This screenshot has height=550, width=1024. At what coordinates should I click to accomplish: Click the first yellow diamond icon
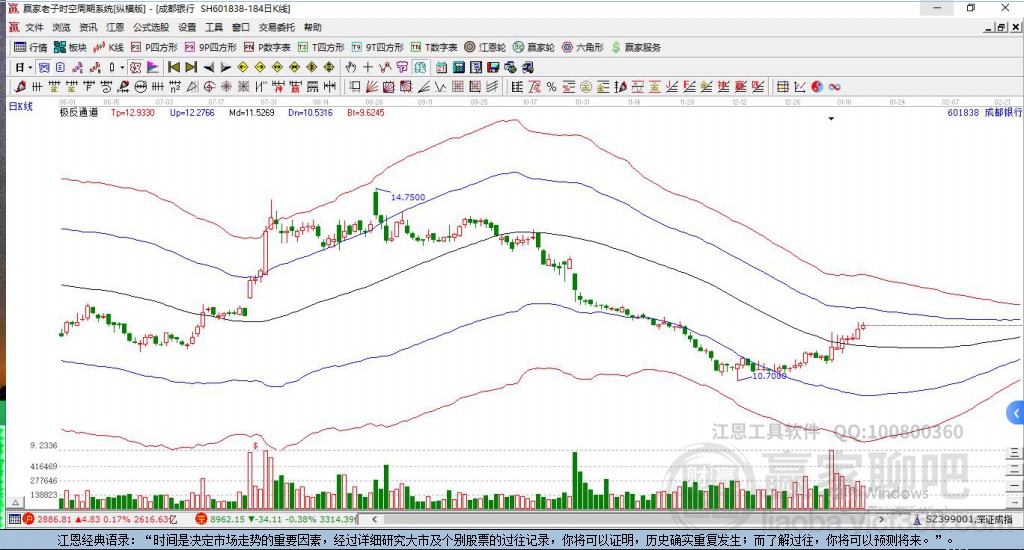coord(243,67)
